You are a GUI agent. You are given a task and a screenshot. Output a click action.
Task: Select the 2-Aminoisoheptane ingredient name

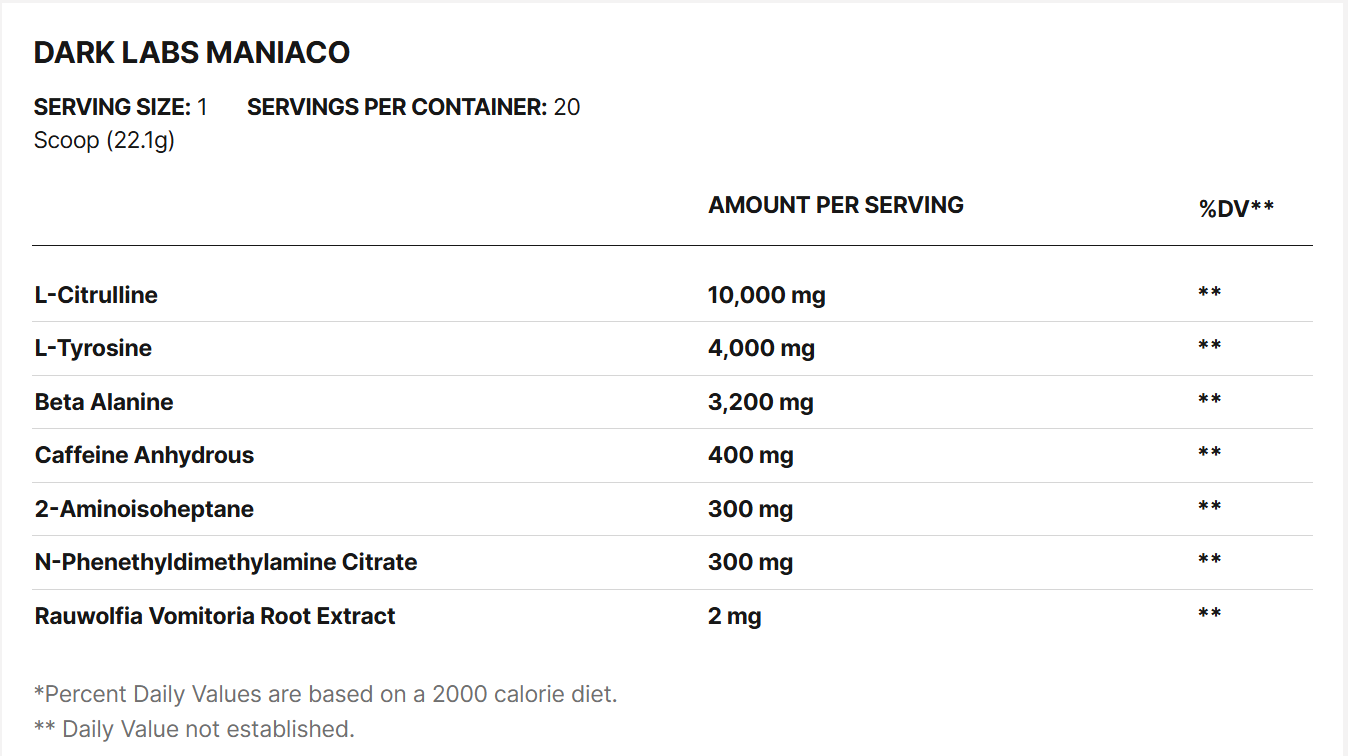[144, 509]
